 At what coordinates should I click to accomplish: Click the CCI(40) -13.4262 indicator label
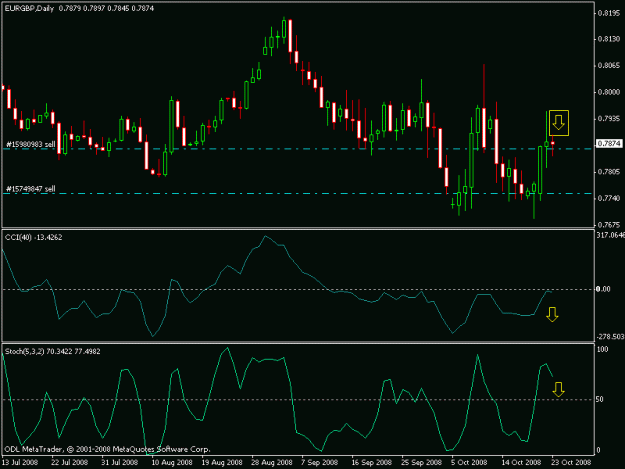pos(33,237)
